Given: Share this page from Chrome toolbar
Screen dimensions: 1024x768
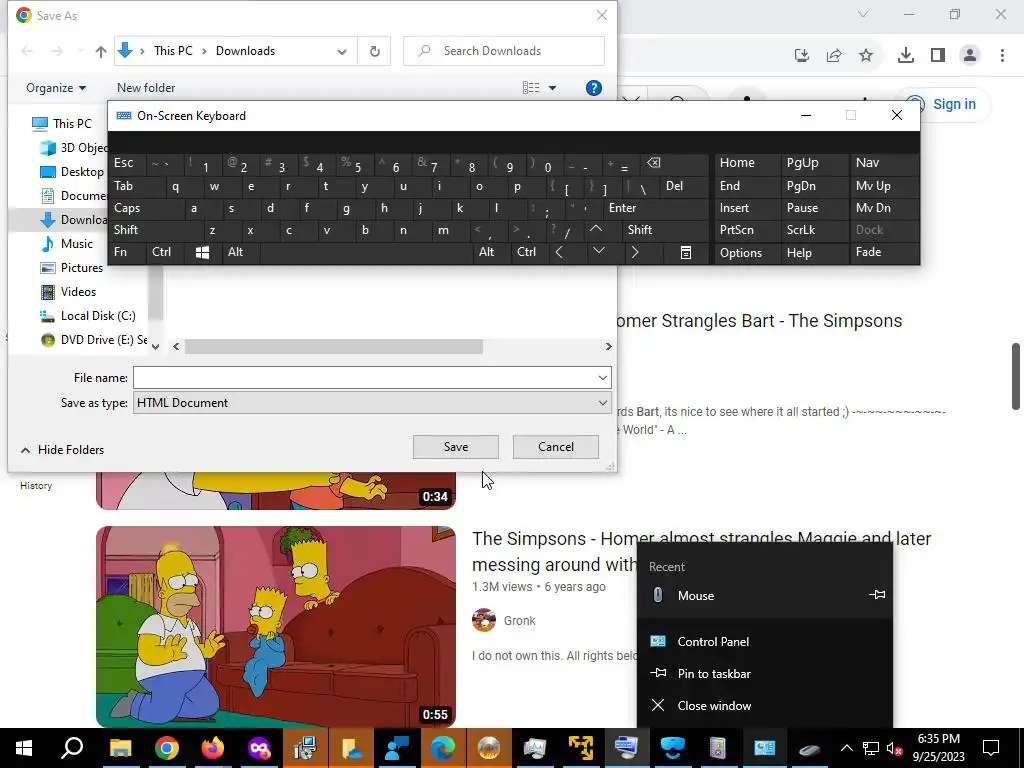Looking at the screenshot, I should [834, 56].
